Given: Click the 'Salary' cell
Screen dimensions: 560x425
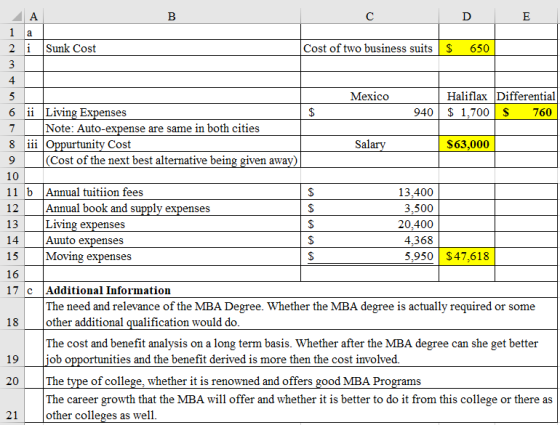Looking at the screenshot, I should (369, 144).
